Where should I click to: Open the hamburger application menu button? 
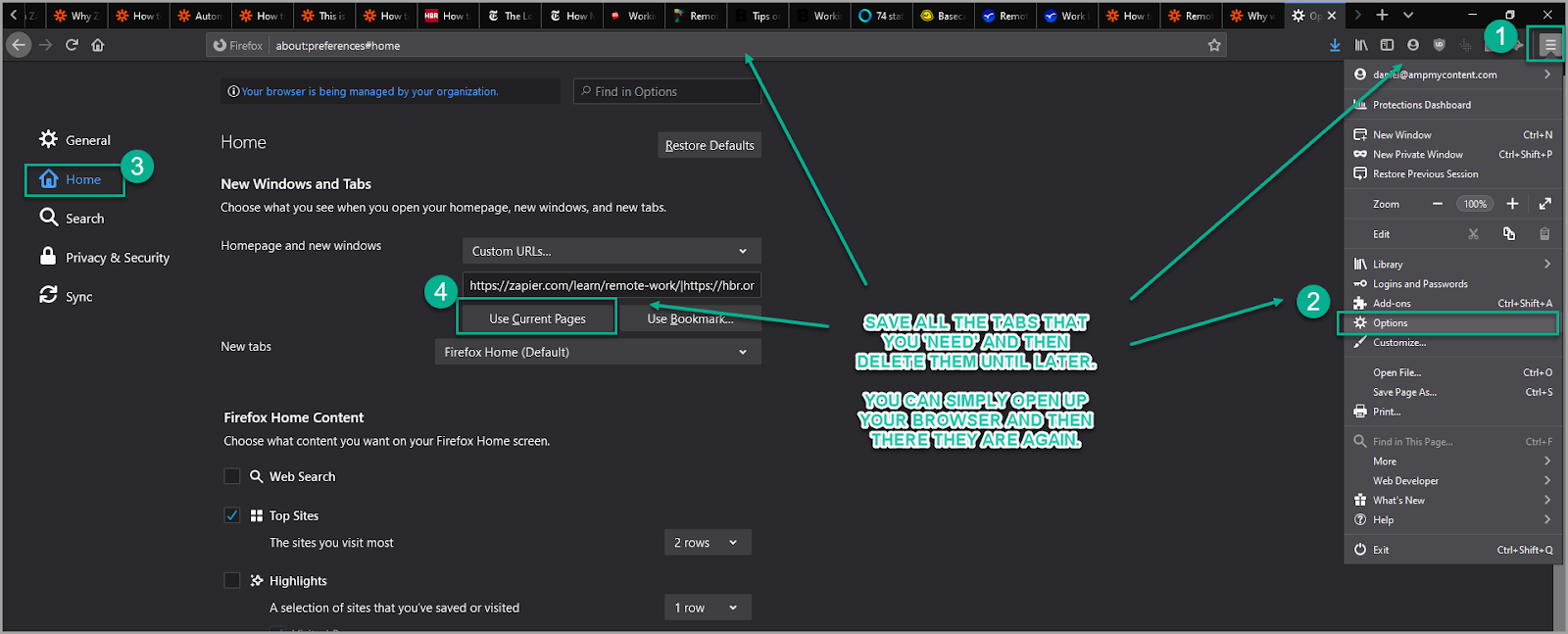pyautogui.click(x=1550, y=45)
